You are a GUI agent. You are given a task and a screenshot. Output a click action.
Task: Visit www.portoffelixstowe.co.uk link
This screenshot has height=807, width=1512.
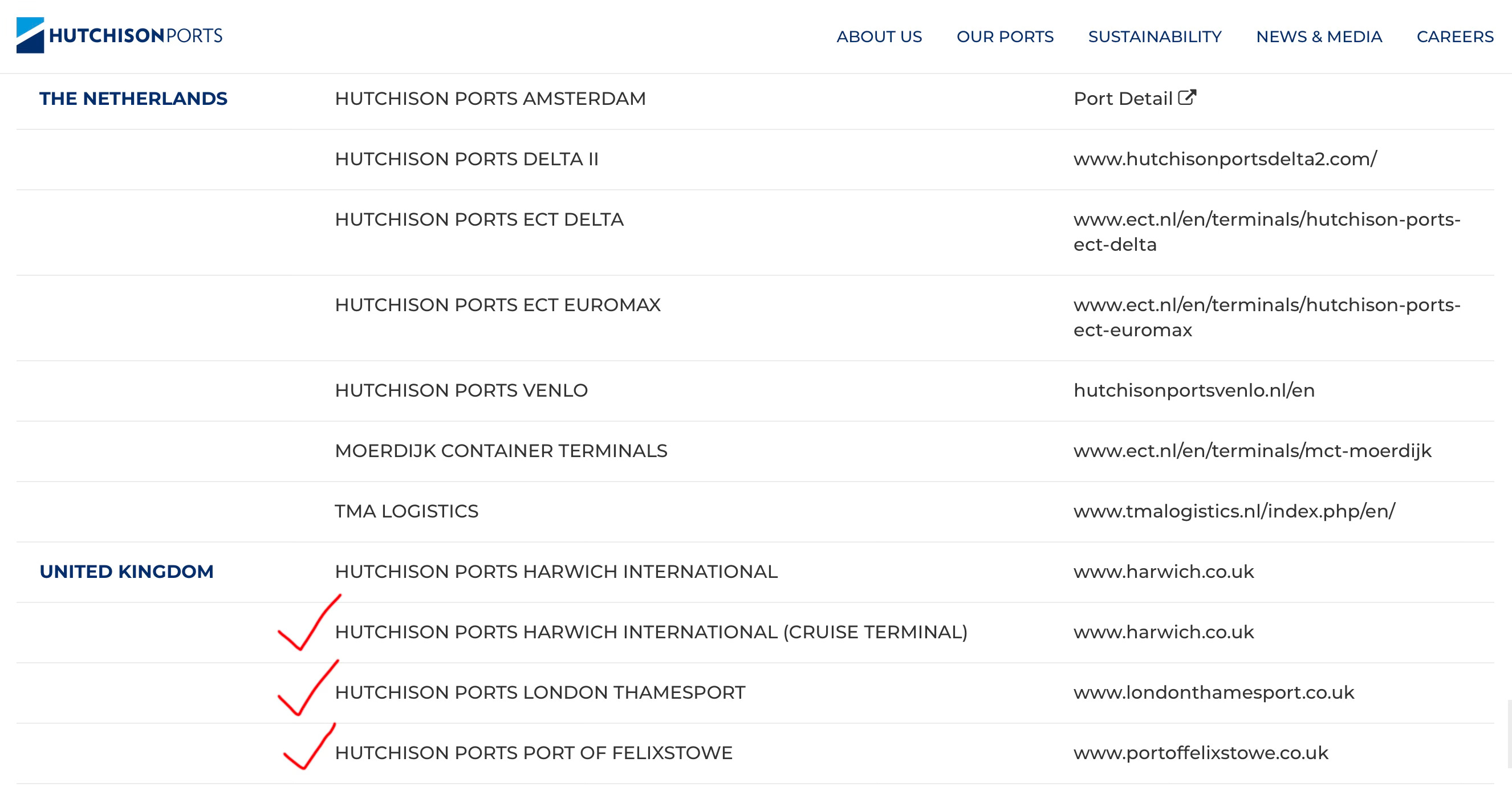1200,753
